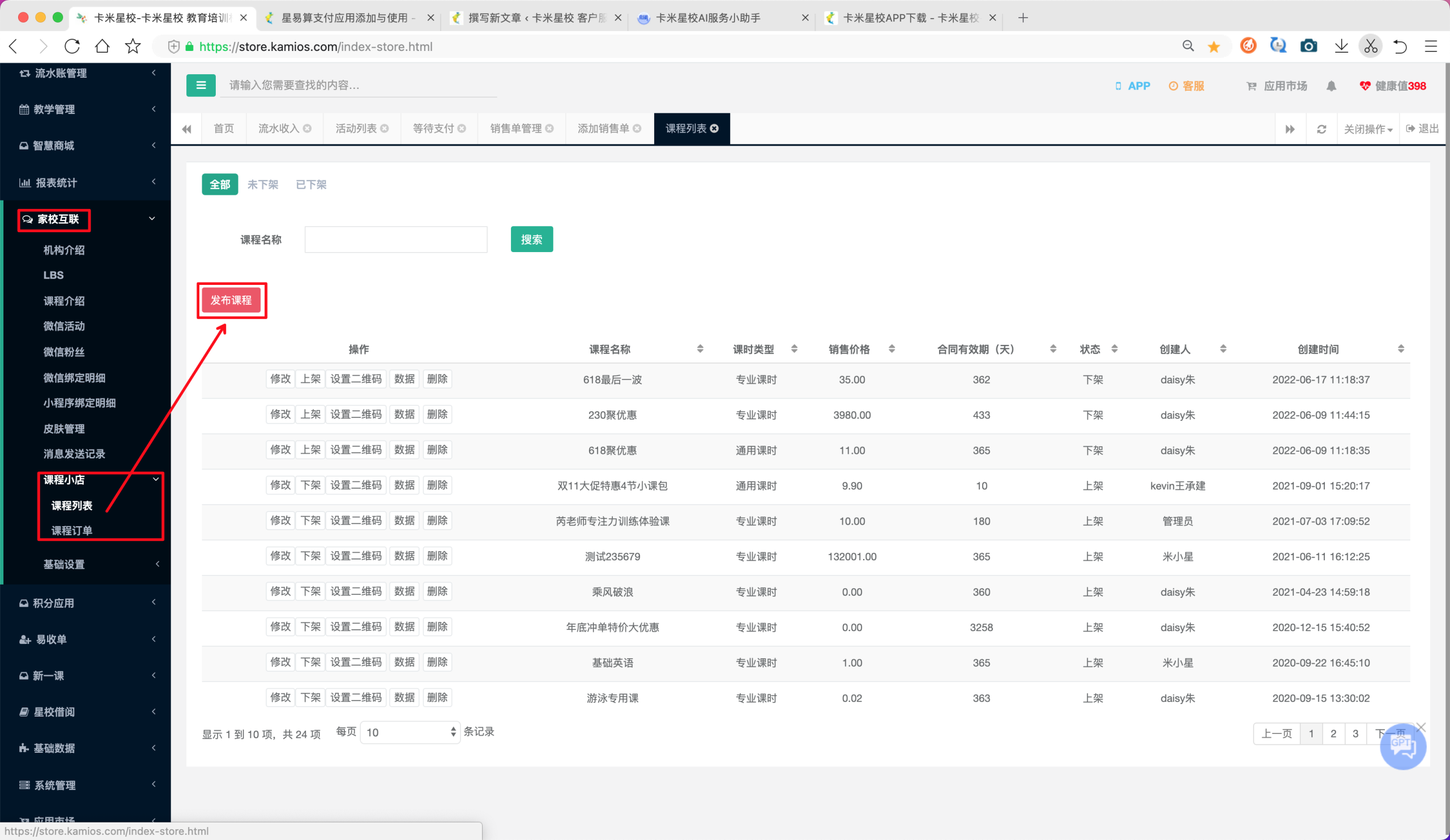Click 删除 for 游泳专用课 course
Viewport: 1450px width, 840px height.
437,697
